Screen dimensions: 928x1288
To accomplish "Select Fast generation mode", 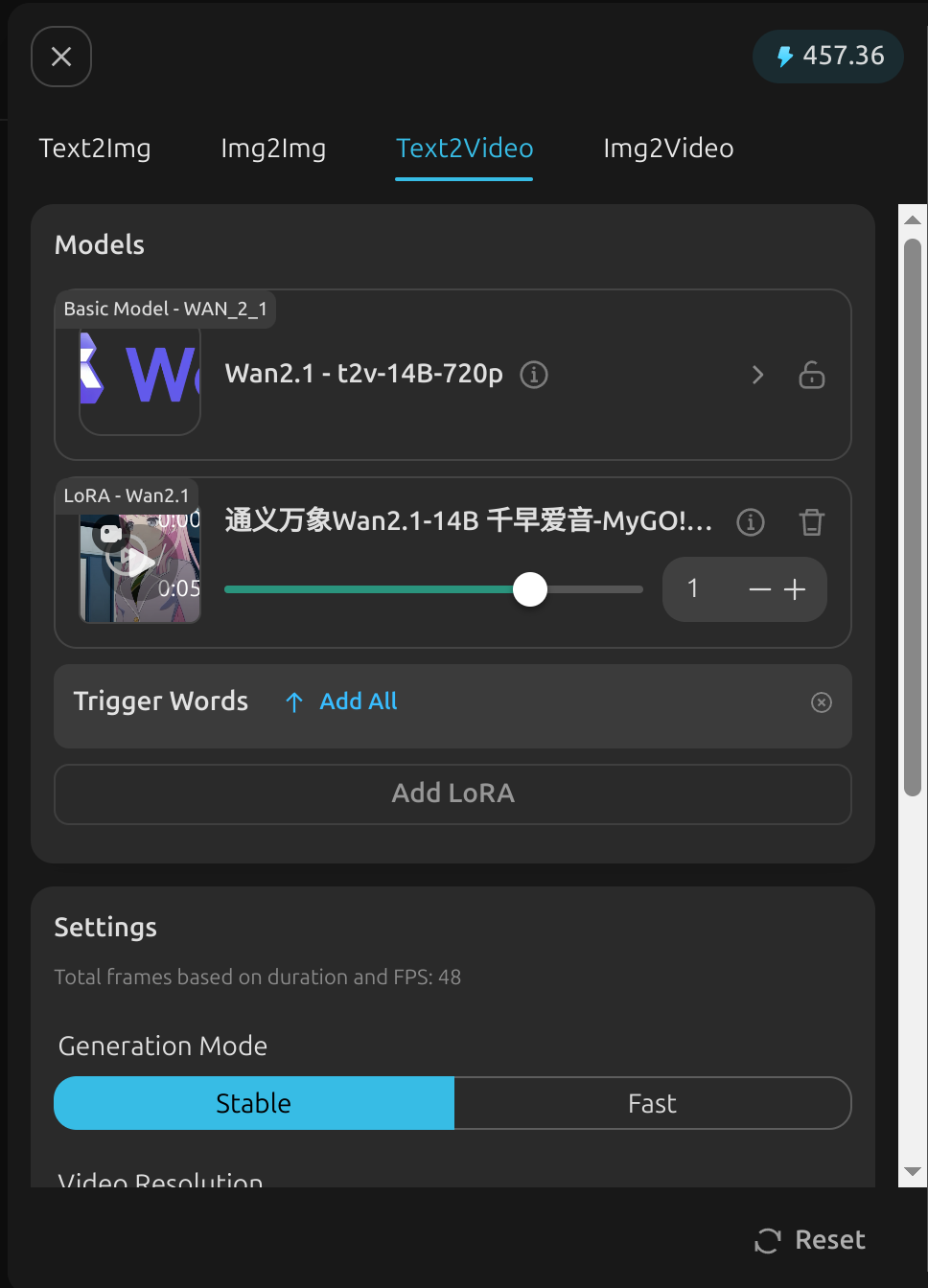I will click(x=653, y=1103).
